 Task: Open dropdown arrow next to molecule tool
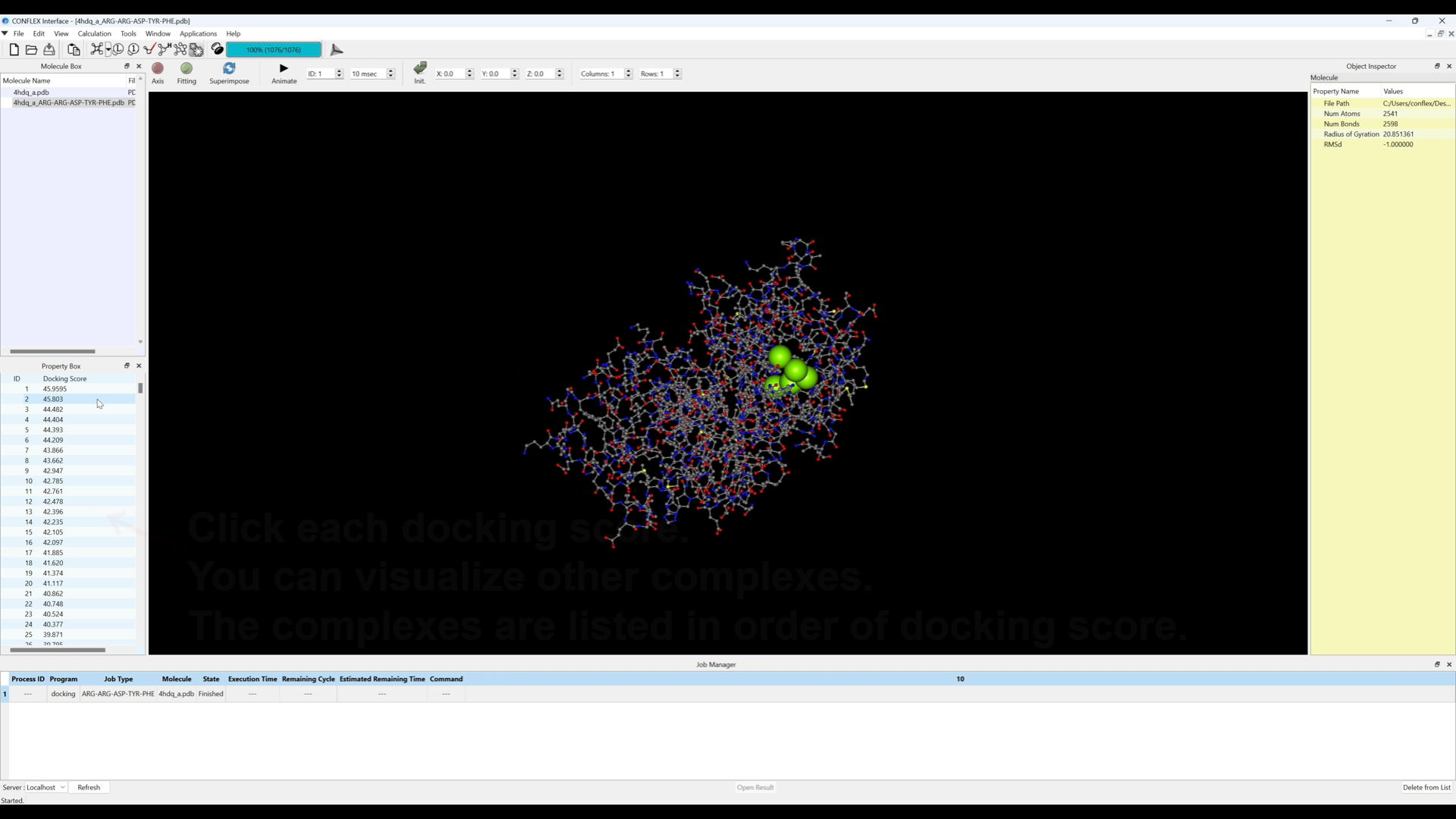108,50
